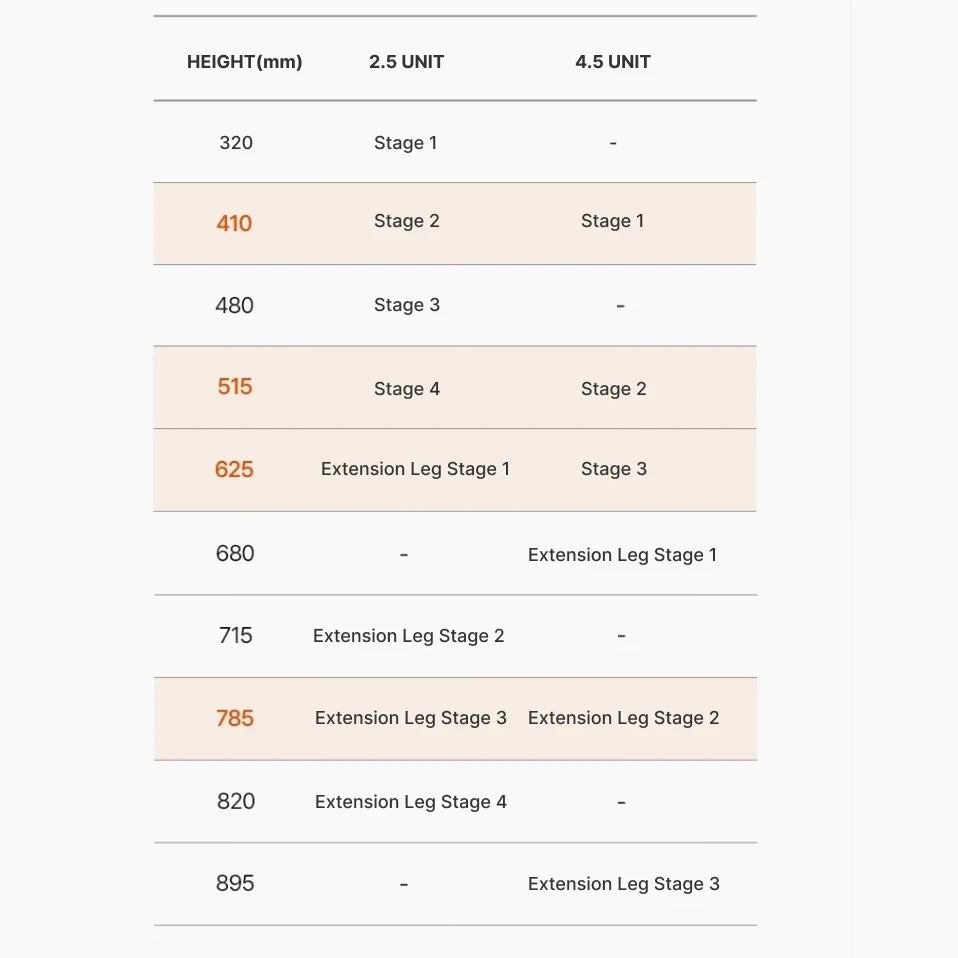Click the 480 height value

pos(234,306)
